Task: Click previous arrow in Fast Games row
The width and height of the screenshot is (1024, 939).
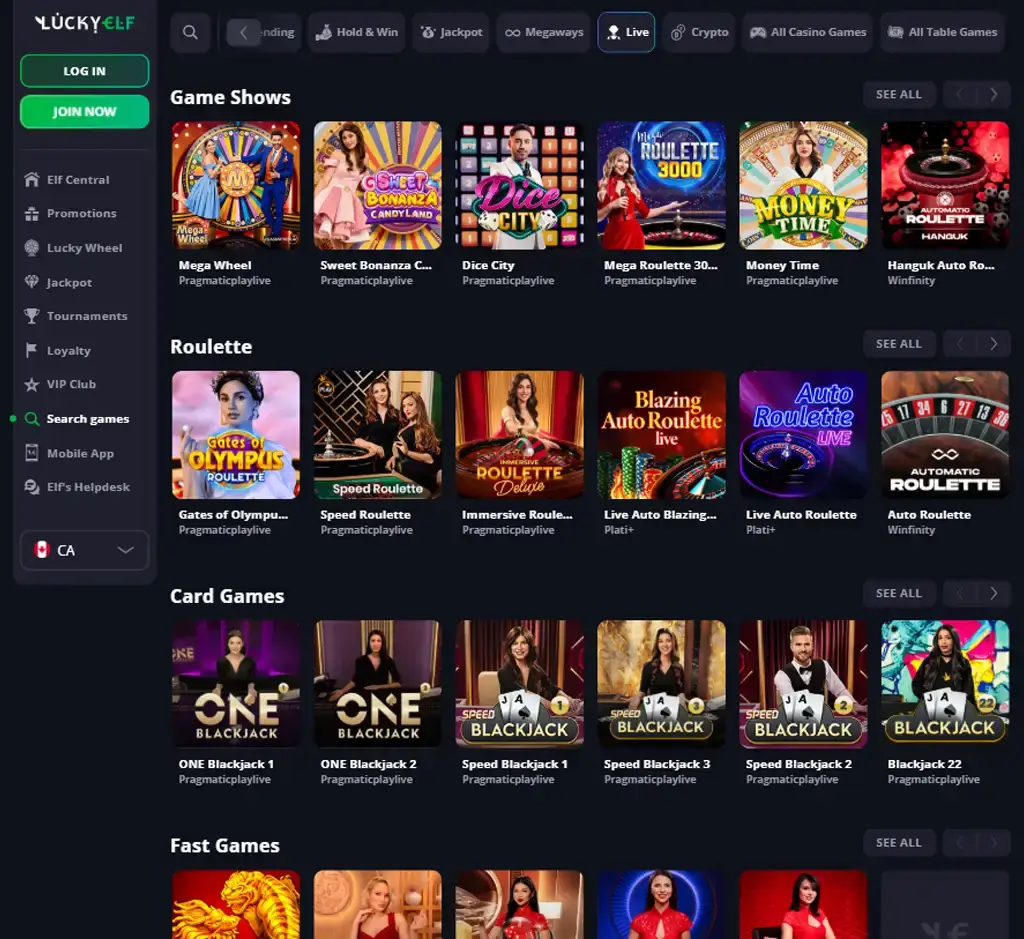Action: [959, 843]
